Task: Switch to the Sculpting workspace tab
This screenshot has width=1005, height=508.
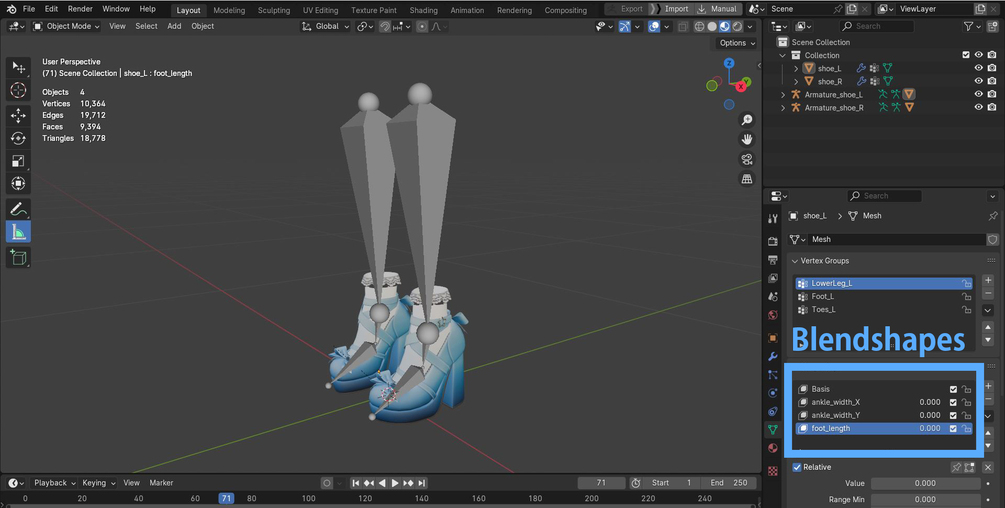Action: point(274,10)
